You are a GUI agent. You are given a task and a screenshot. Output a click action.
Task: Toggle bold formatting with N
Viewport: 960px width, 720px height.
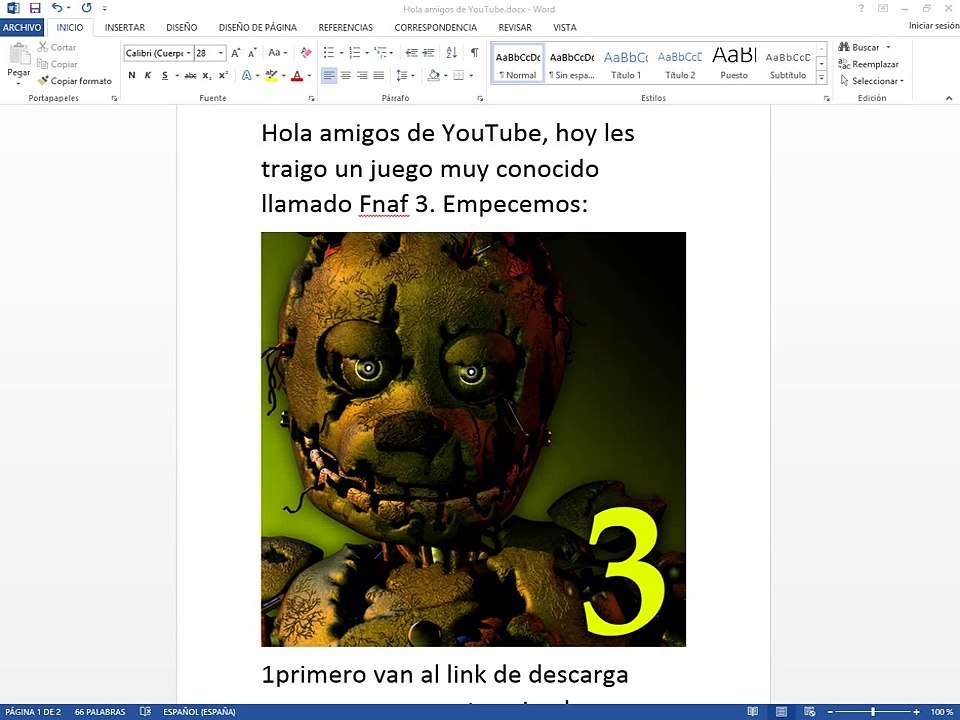(x=132, y=75)
